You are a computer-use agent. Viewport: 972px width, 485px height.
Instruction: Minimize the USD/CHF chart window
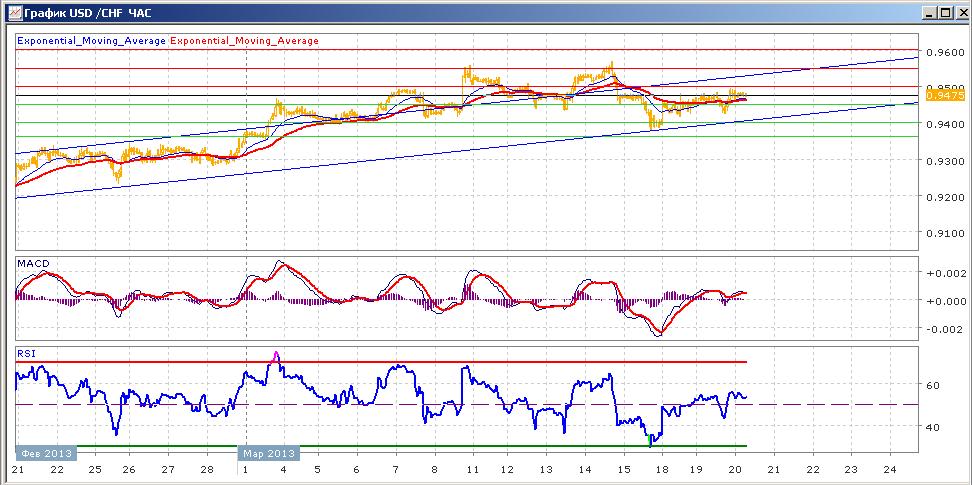click(929, 12)
